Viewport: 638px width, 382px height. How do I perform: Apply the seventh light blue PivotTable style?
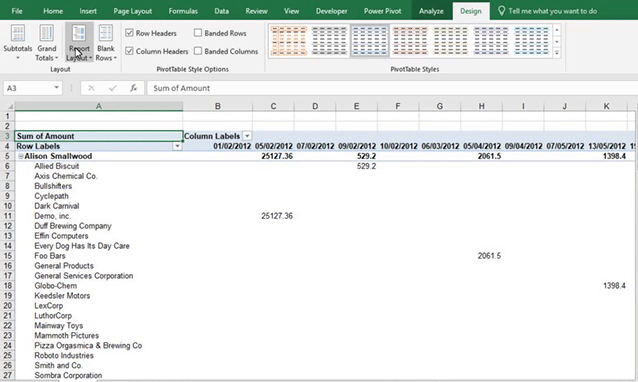(531, 41)
